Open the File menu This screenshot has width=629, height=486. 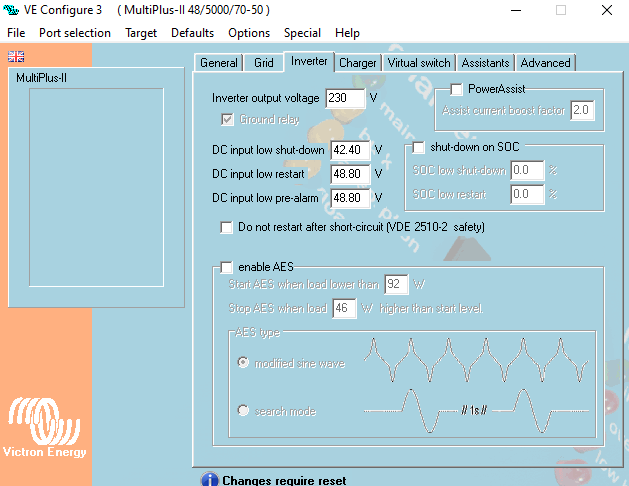click(x=16, y=33)
